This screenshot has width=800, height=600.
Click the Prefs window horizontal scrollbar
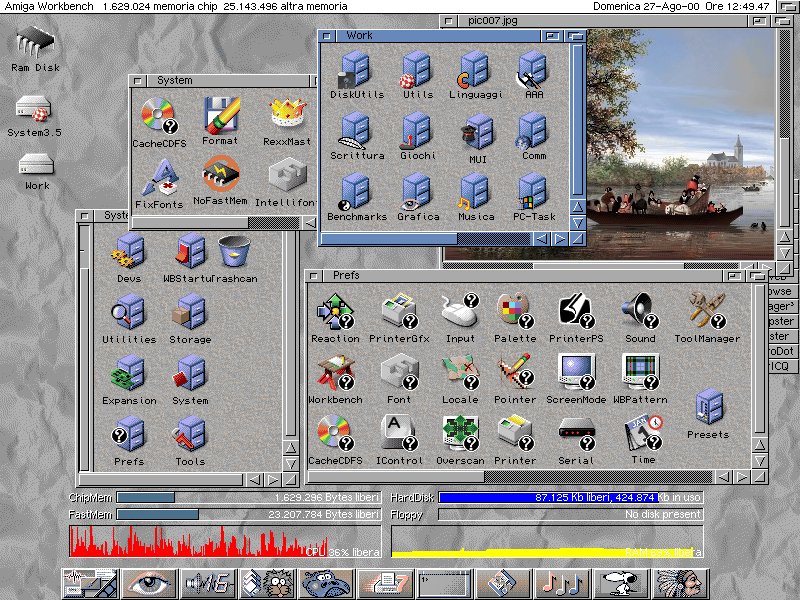coord(510,477)
